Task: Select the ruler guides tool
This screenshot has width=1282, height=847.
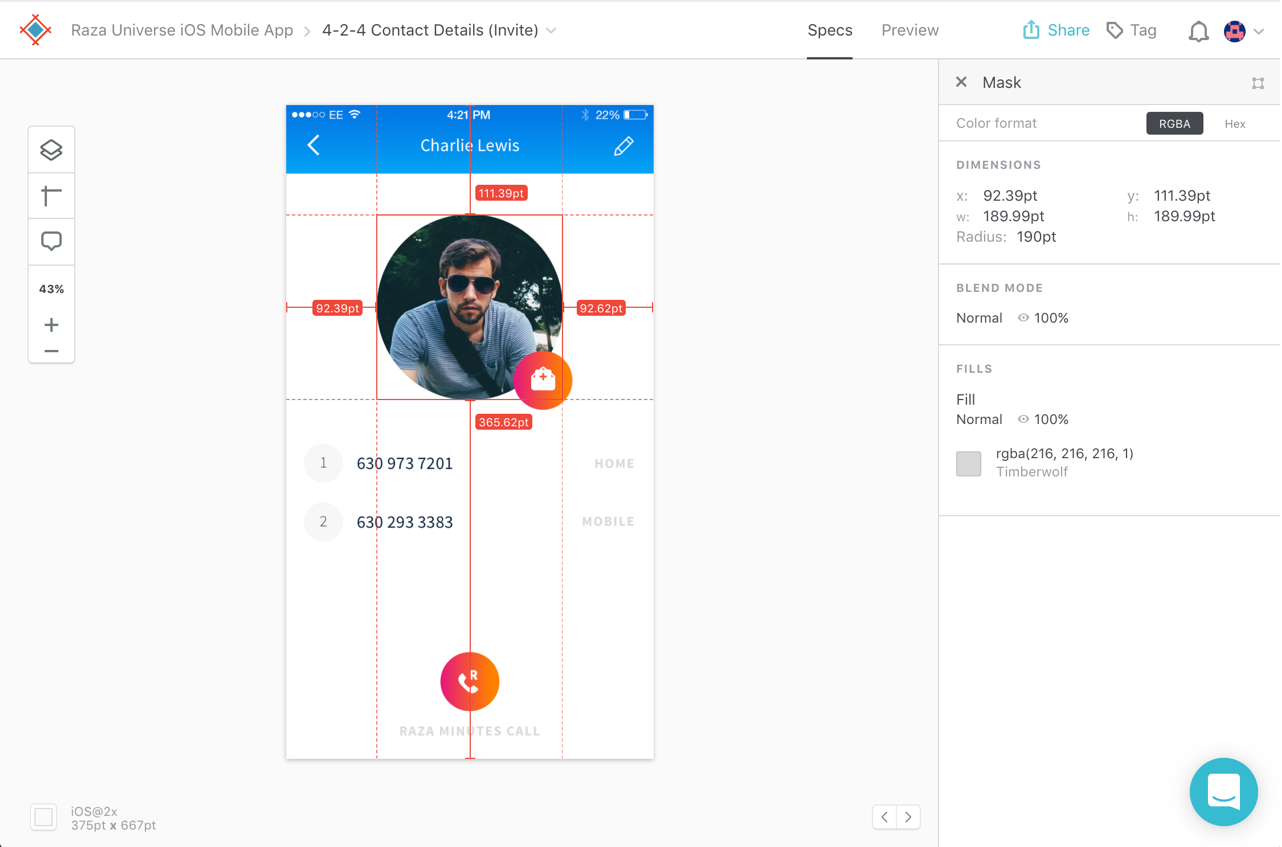Action: click(x=51, y=196)
